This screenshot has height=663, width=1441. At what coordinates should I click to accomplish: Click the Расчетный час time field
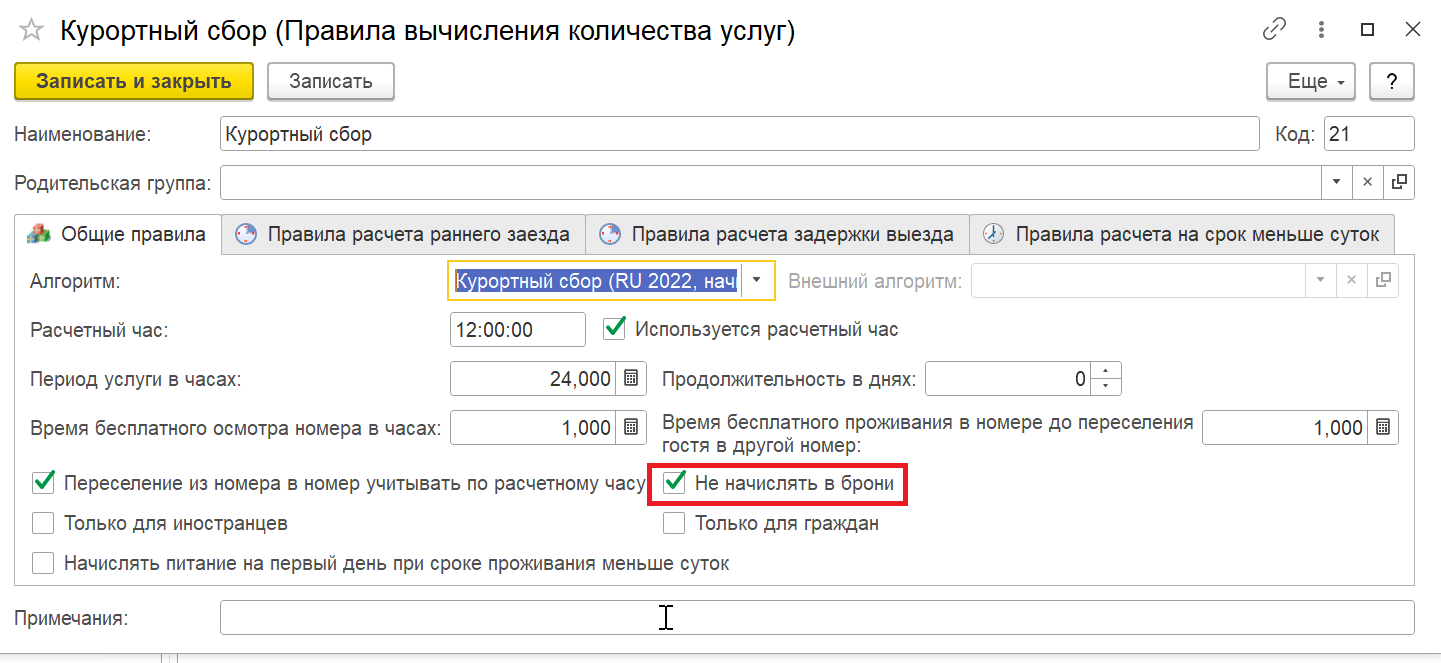click(518, 329)
